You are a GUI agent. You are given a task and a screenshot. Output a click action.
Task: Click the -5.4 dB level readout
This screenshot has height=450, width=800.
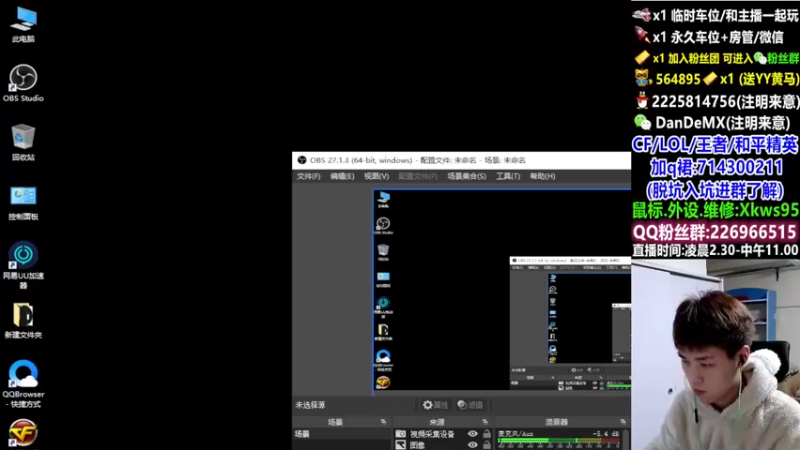point(606,434)
